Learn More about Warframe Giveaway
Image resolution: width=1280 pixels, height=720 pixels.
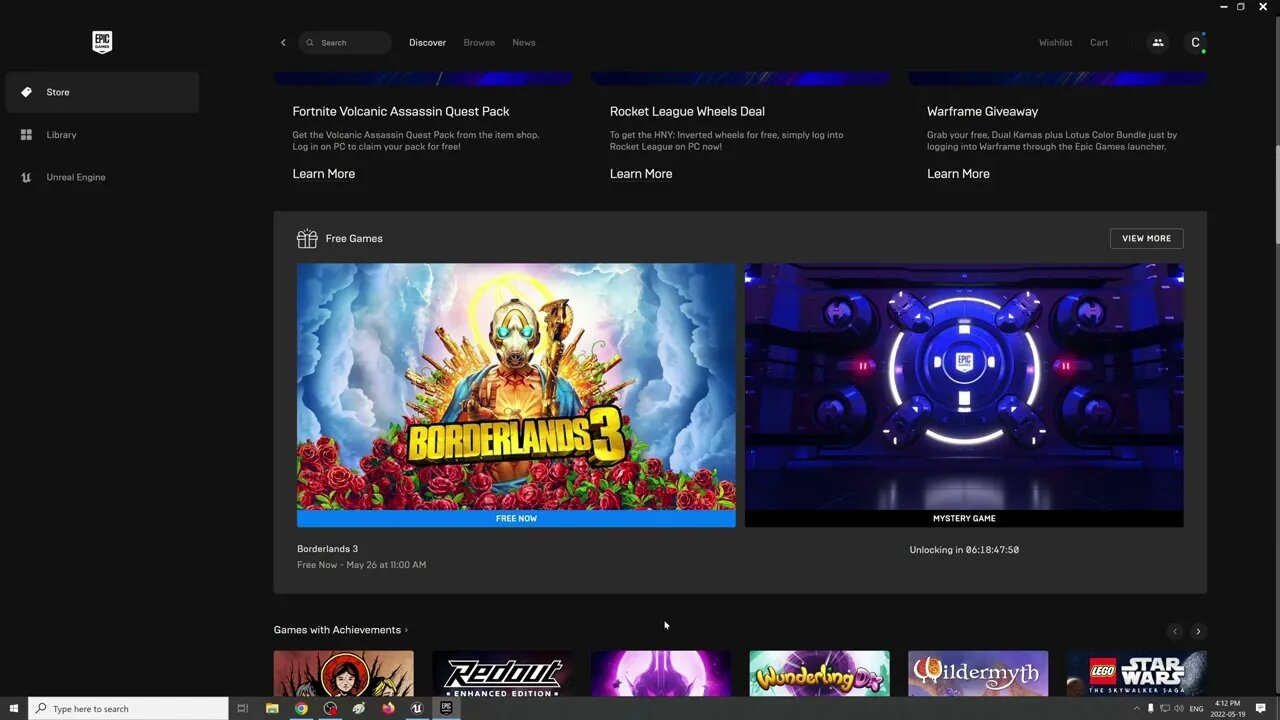958,174
